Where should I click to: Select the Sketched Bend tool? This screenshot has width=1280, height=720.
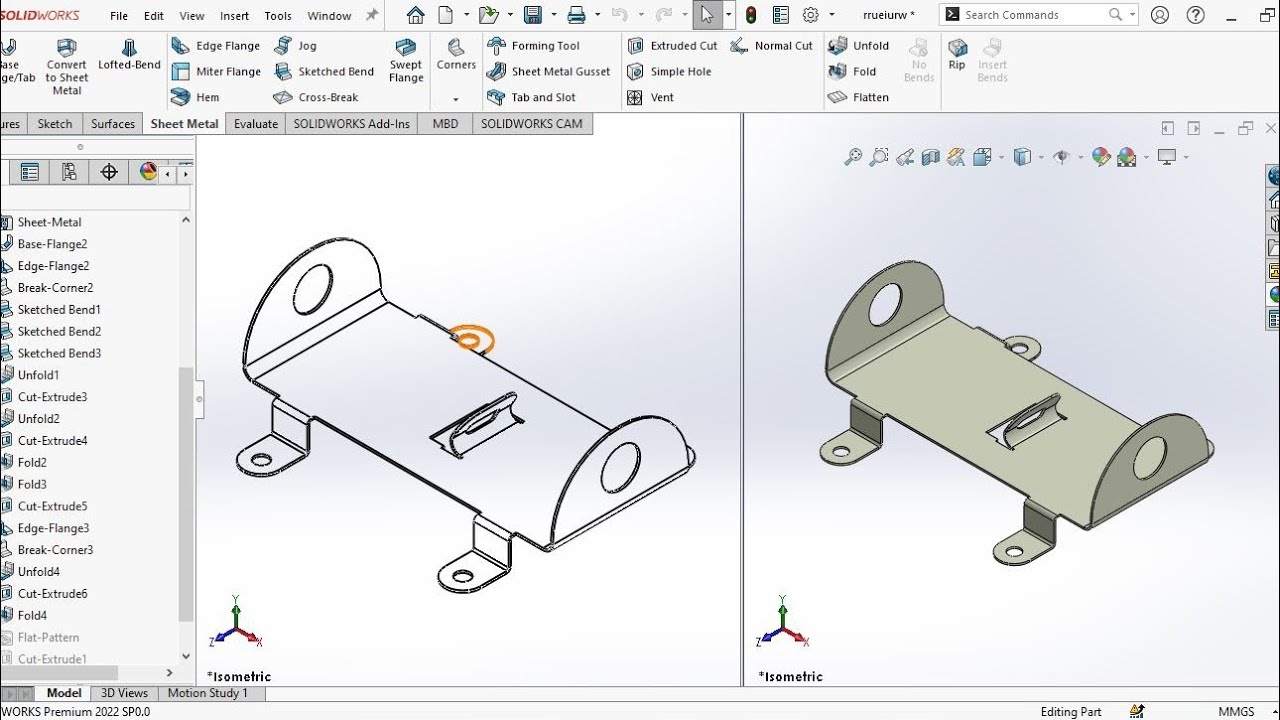[x=323, y=72]
